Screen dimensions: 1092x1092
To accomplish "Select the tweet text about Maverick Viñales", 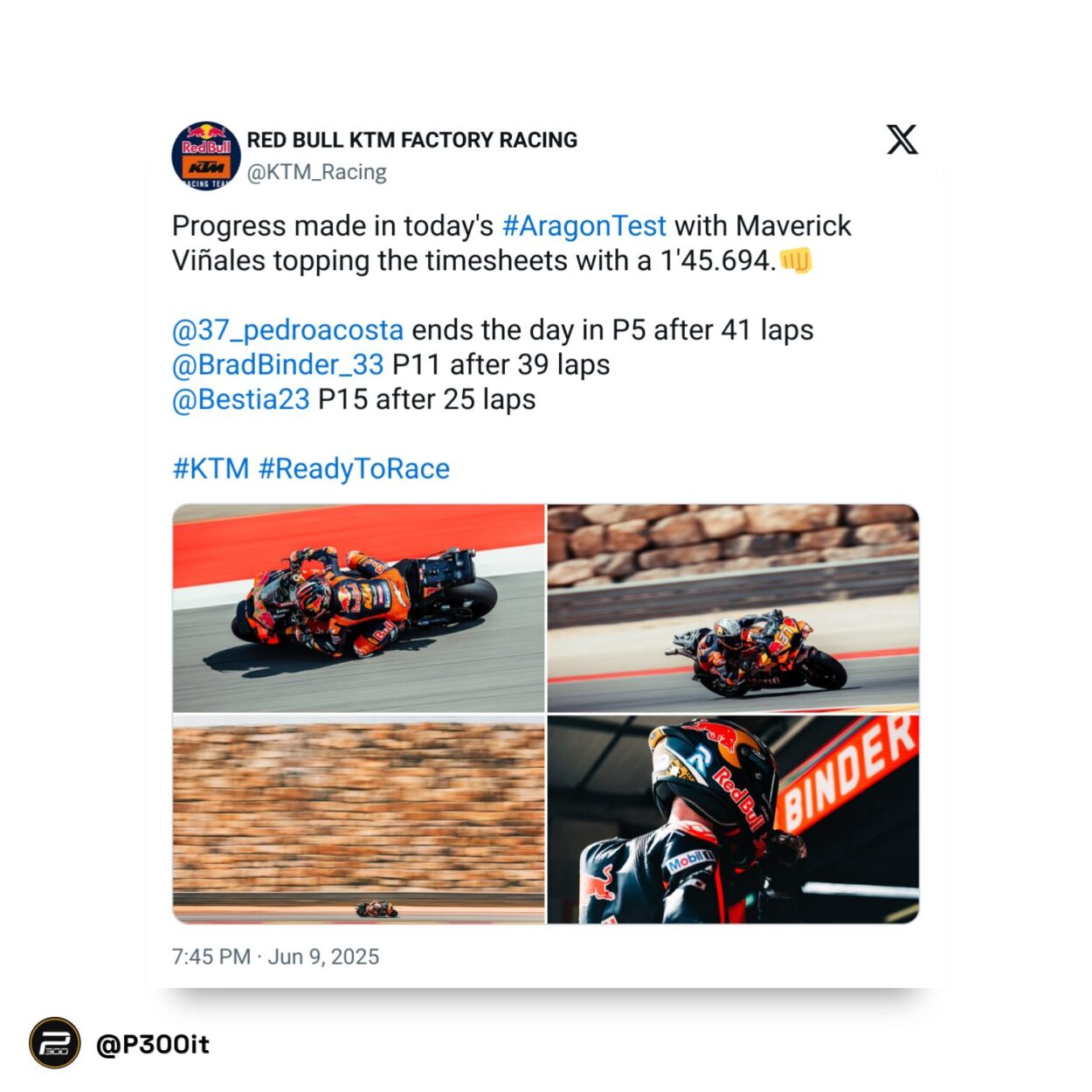I will pyautogui.click(x=511, y=243).
